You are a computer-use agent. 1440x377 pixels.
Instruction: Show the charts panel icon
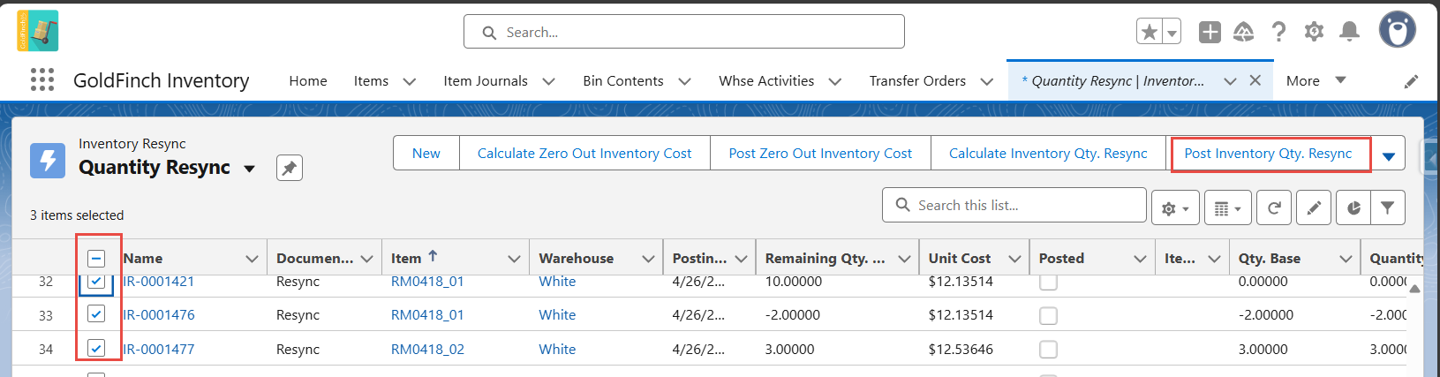[x=1353, y=208]
